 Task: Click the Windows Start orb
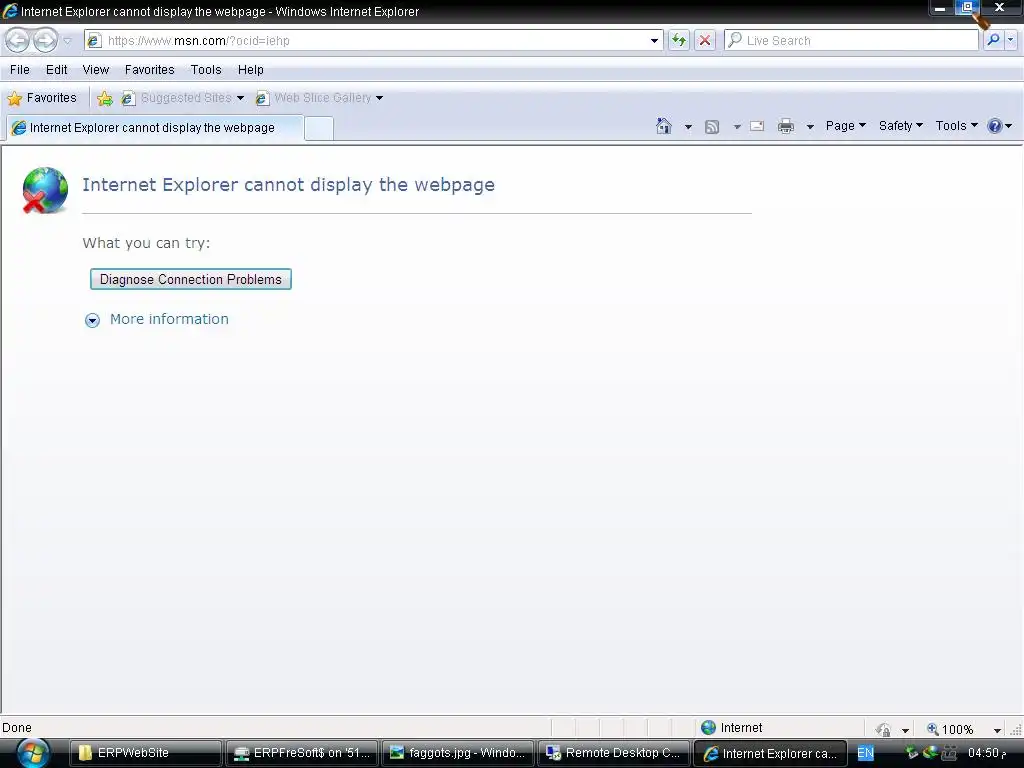tap(33, 754)
